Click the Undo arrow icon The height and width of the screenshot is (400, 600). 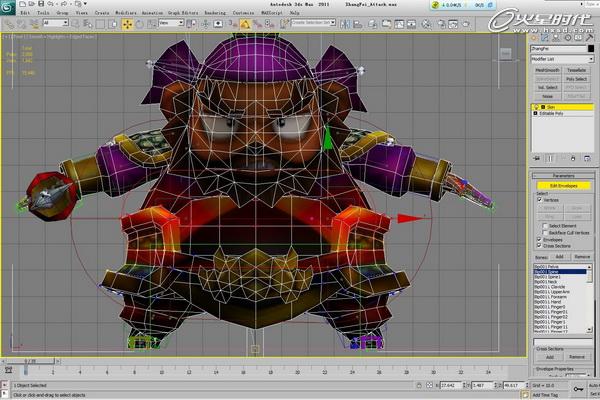(51, 4)
